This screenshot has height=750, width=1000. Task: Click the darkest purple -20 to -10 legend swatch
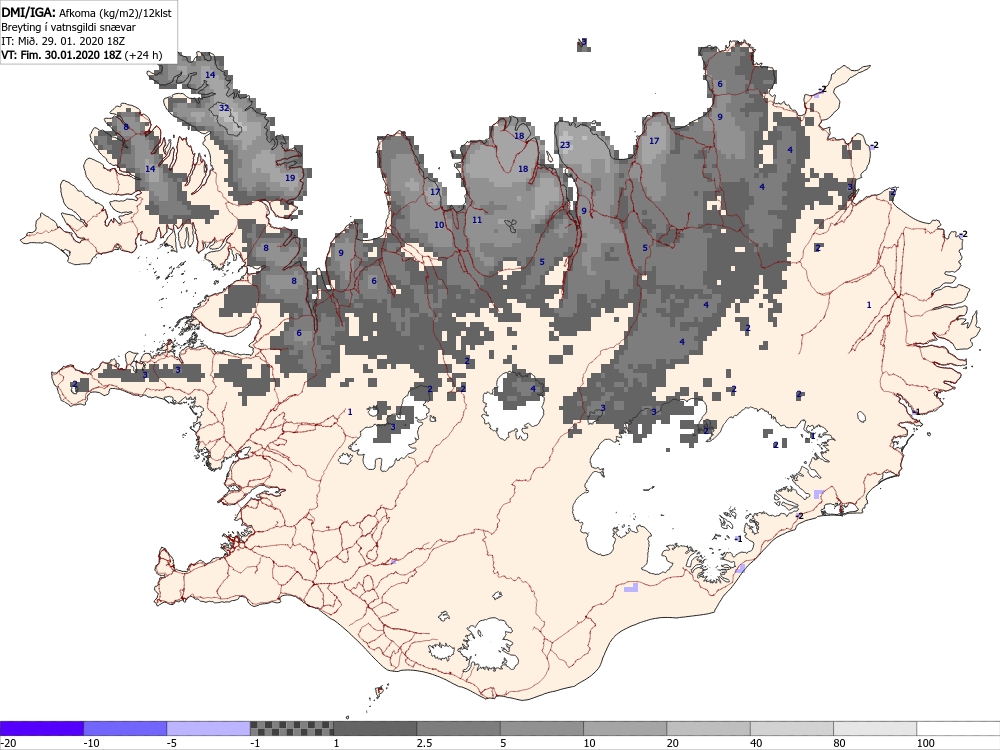click(x=41, y=729)
